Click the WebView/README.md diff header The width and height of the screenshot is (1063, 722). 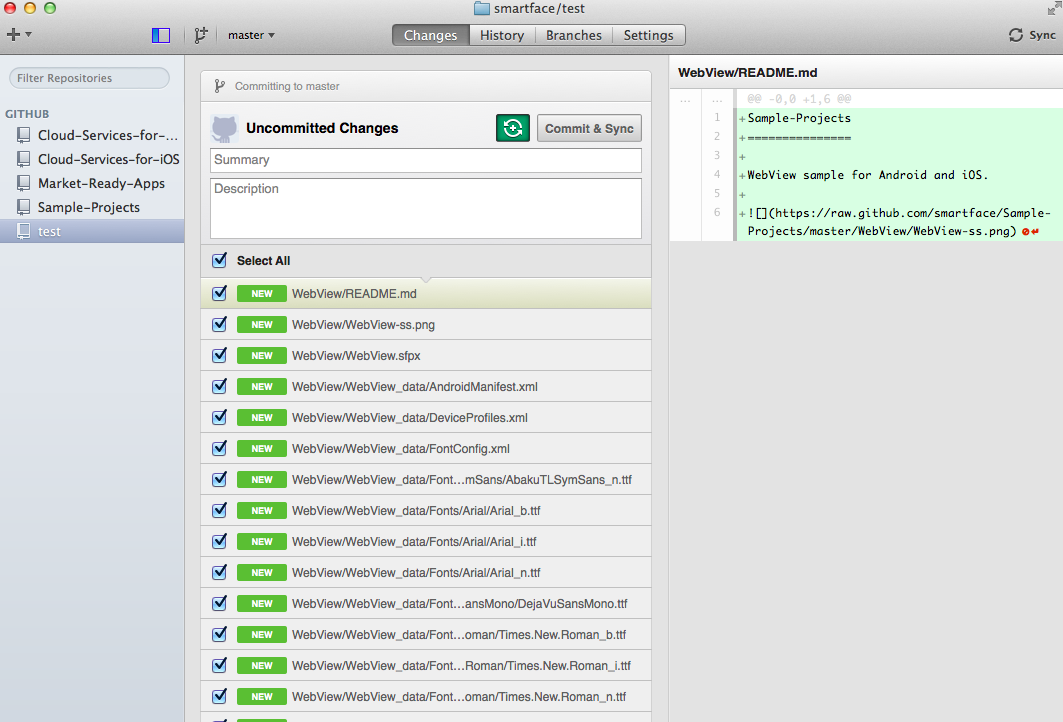tap(748, 73)
